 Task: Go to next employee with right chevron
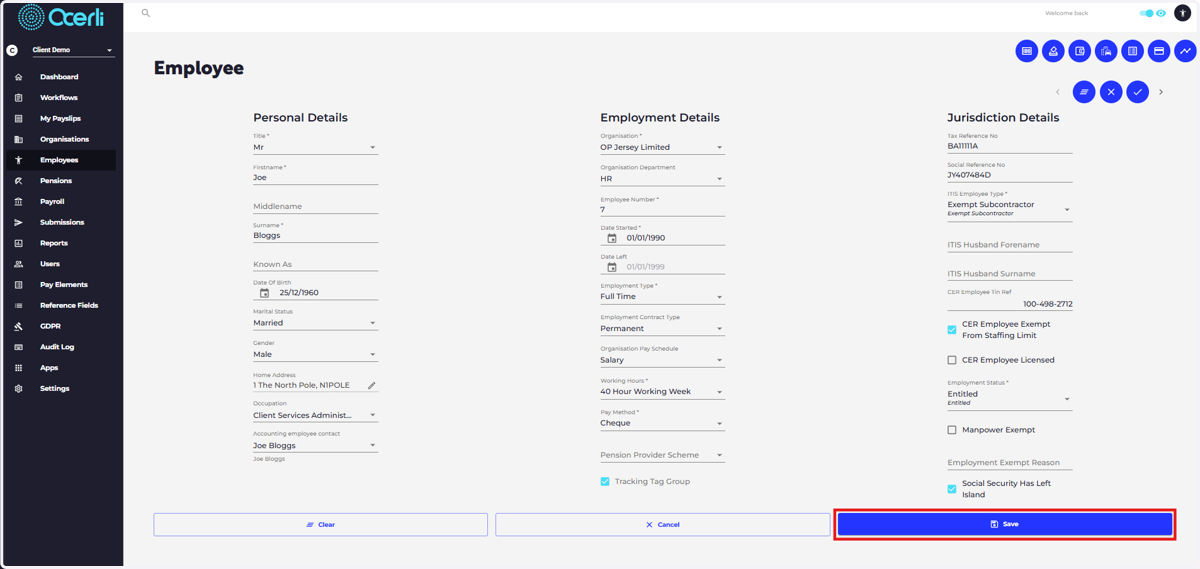pos(1161,92)
